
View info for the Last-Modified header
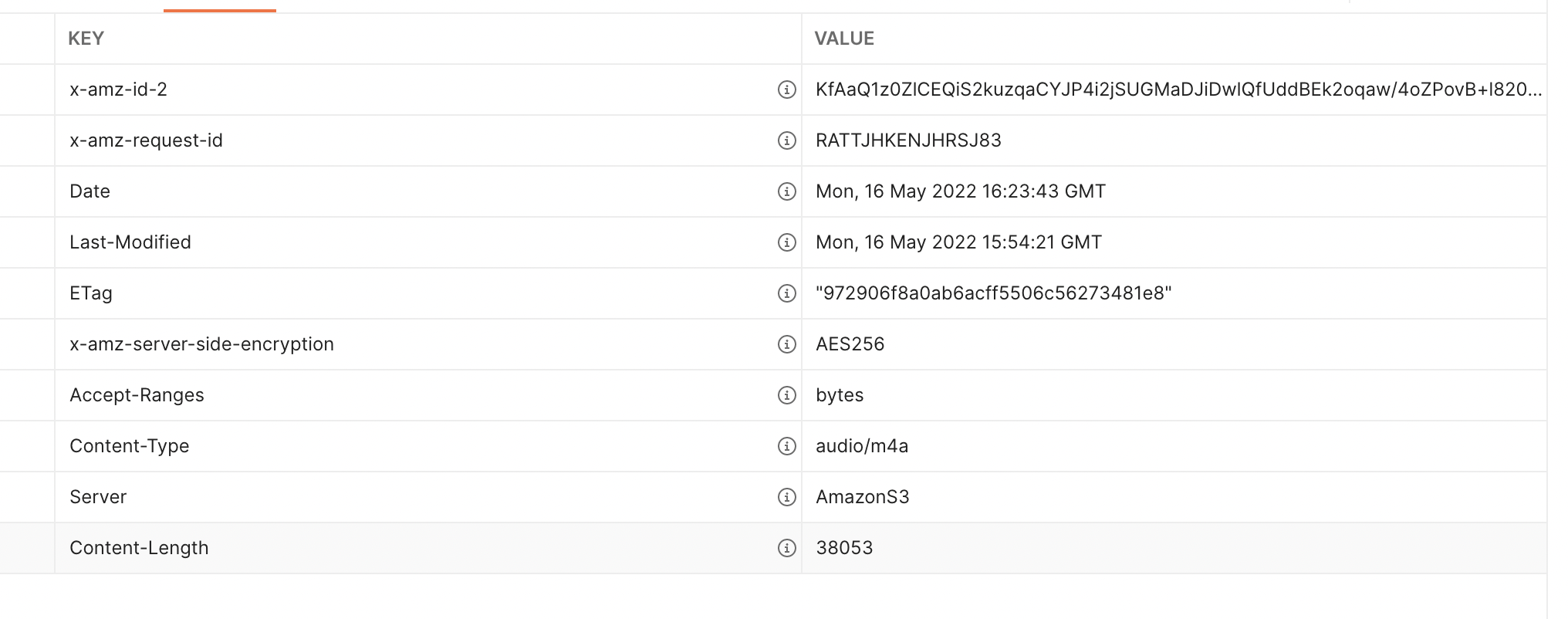(x=786, y=242)
